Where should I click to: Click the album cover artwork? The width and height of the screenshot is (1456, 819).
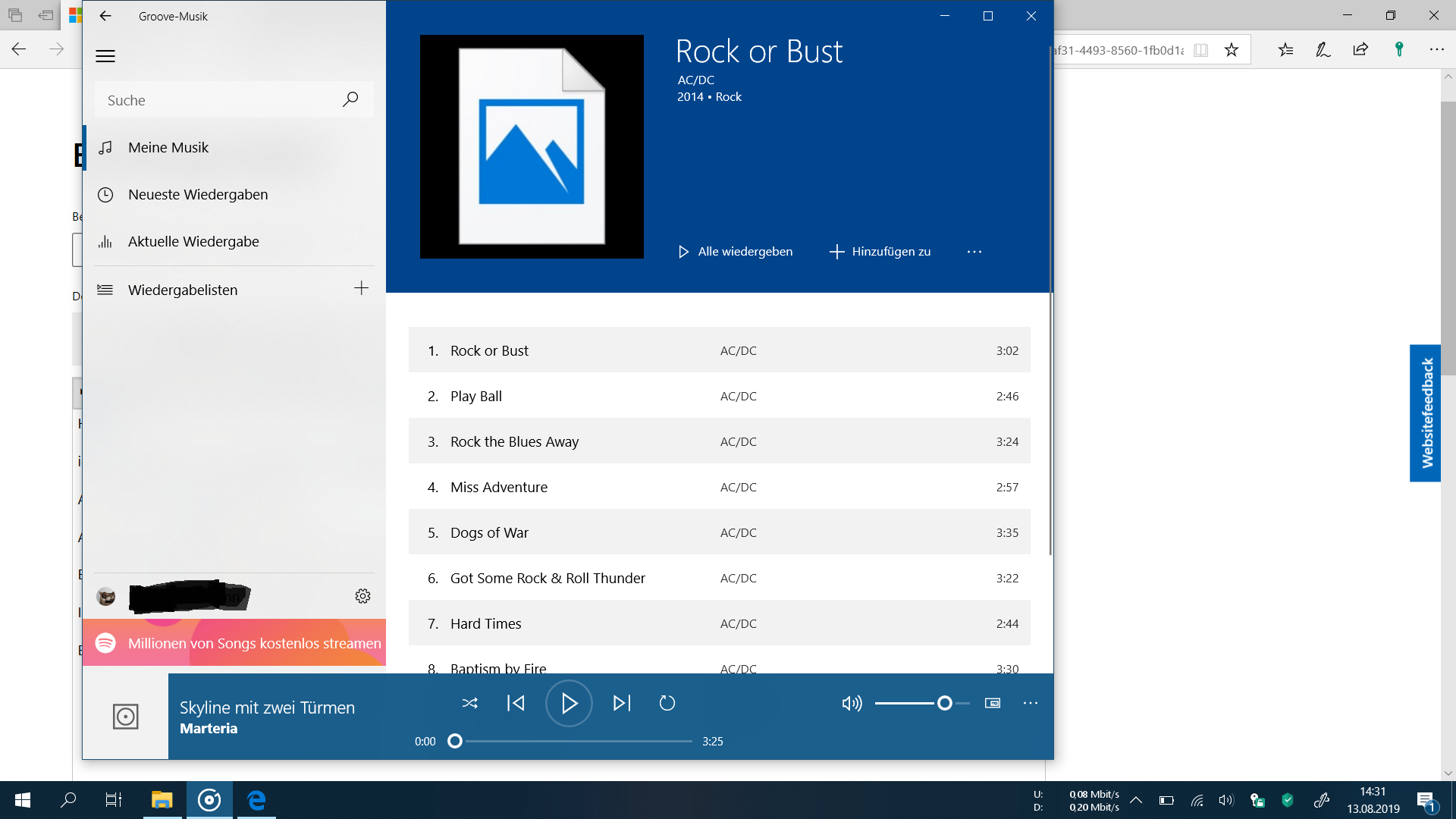tap(532, 146)
